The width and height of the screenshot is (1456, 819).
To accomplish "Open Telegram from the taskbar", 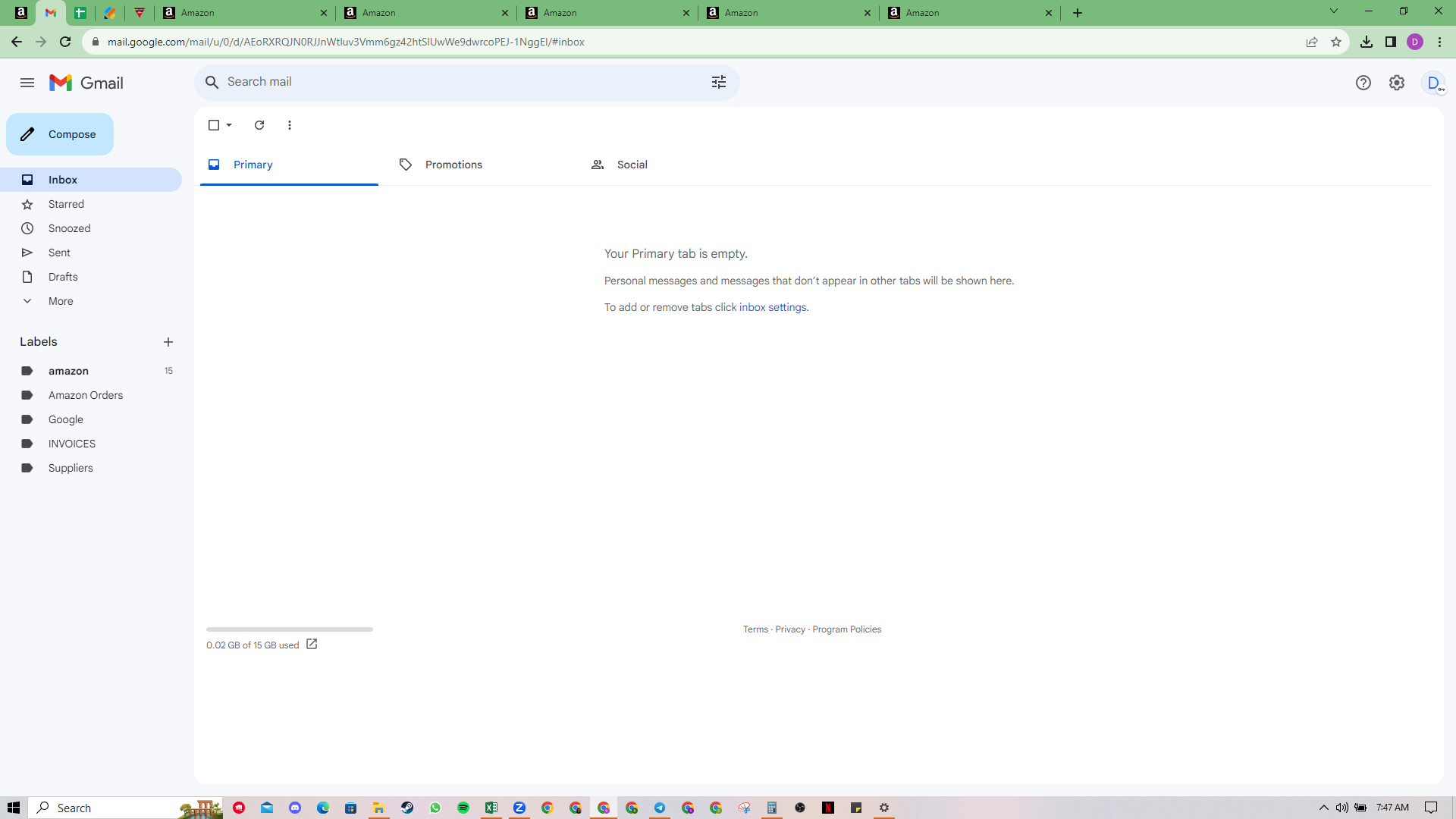I will 660,808.
